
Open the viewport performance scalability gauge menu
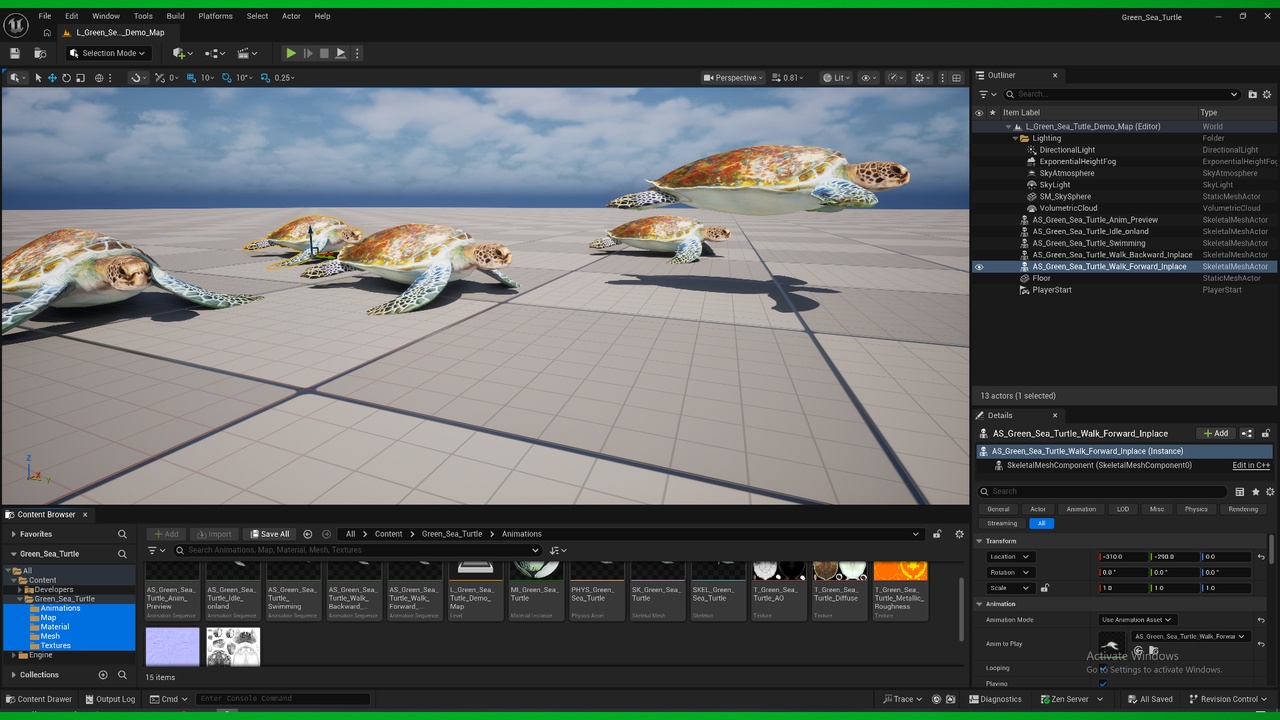coord(895,78)
